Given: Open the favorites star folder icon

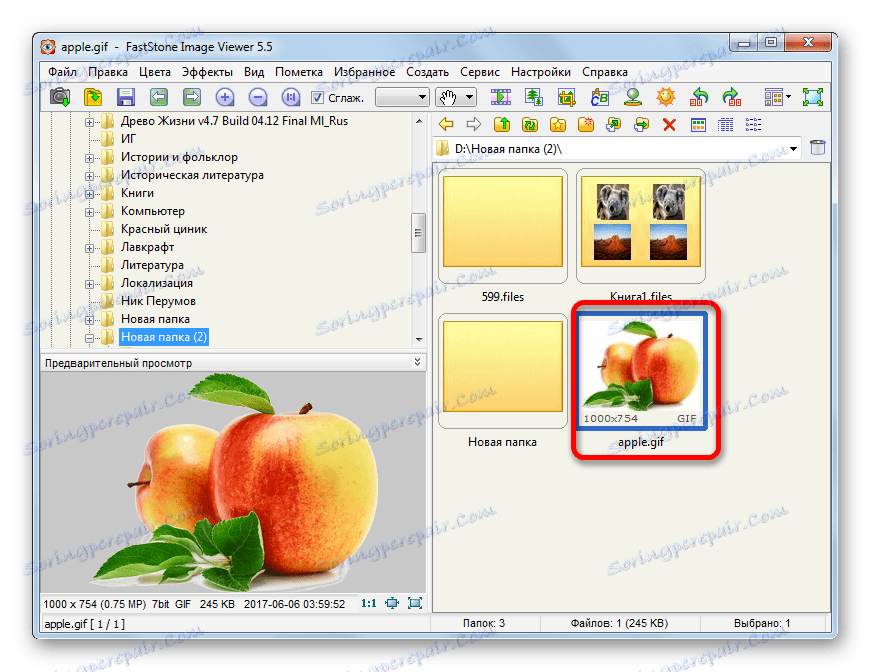Looking at the screenshot, I should point(558,124).
